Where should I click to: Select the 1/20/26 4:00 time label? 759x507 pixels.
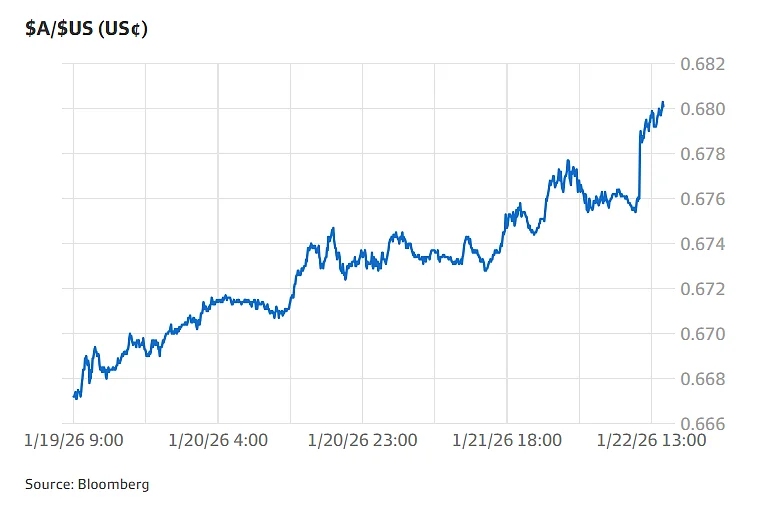point(218,440)
